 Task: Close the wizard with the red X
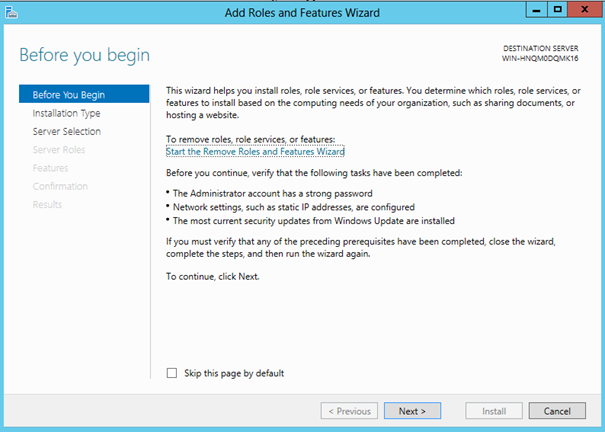coord(584,10)
